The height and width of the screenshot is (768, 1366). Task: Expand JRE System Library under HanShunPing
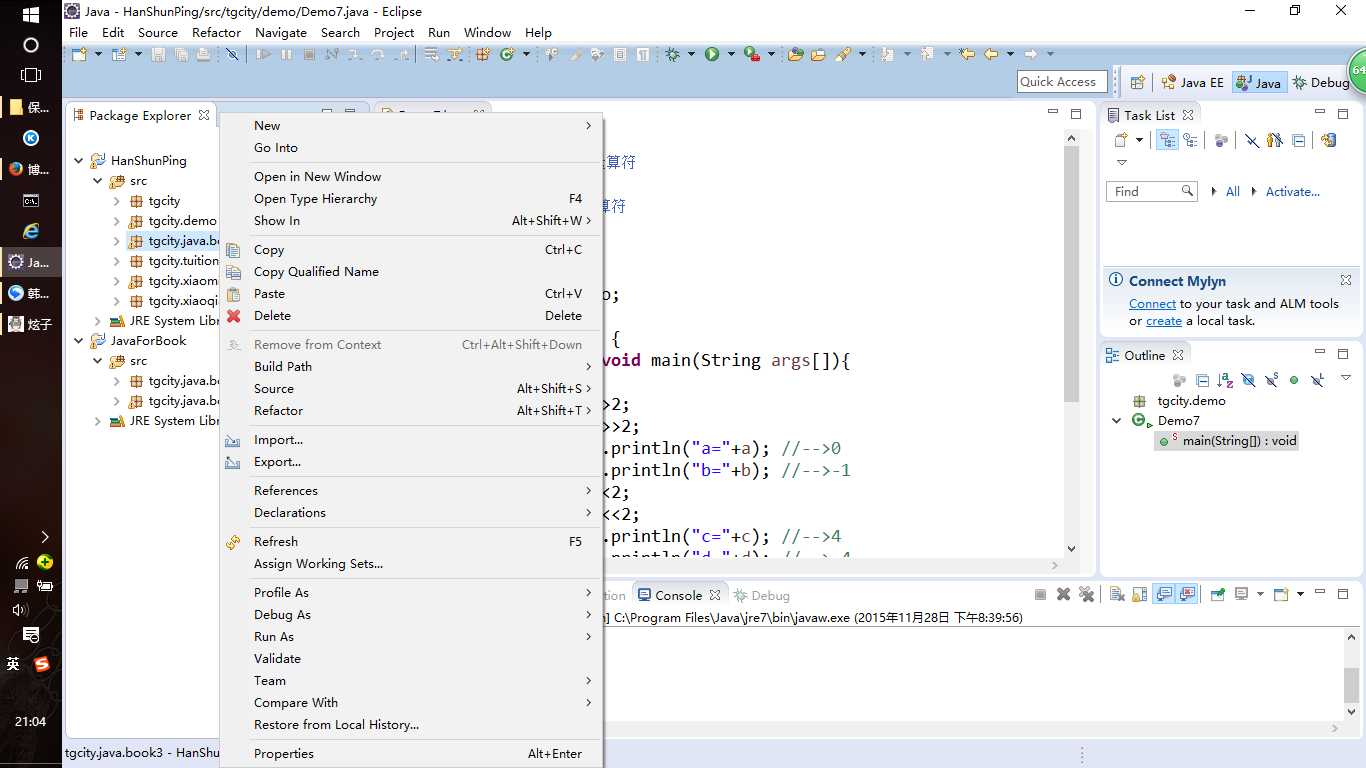[x=97, y=321]
